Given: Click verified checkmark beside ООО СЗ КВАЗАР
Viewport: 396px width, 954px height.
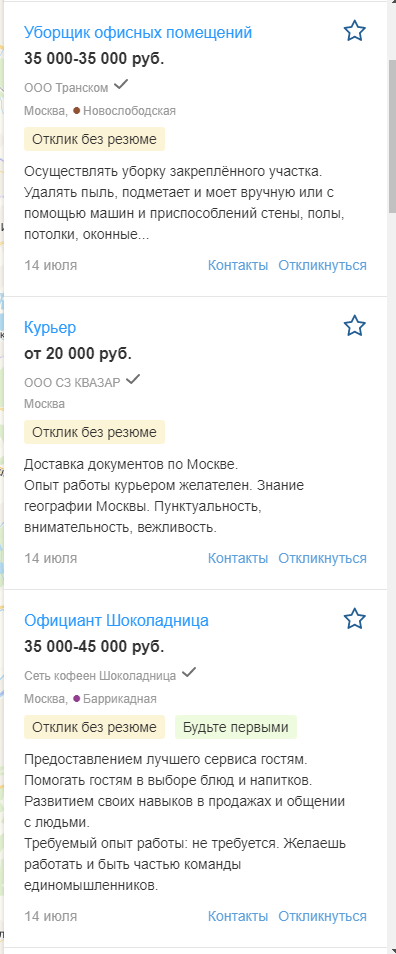Looking at the screenshot, I should (x=133, y=380).
